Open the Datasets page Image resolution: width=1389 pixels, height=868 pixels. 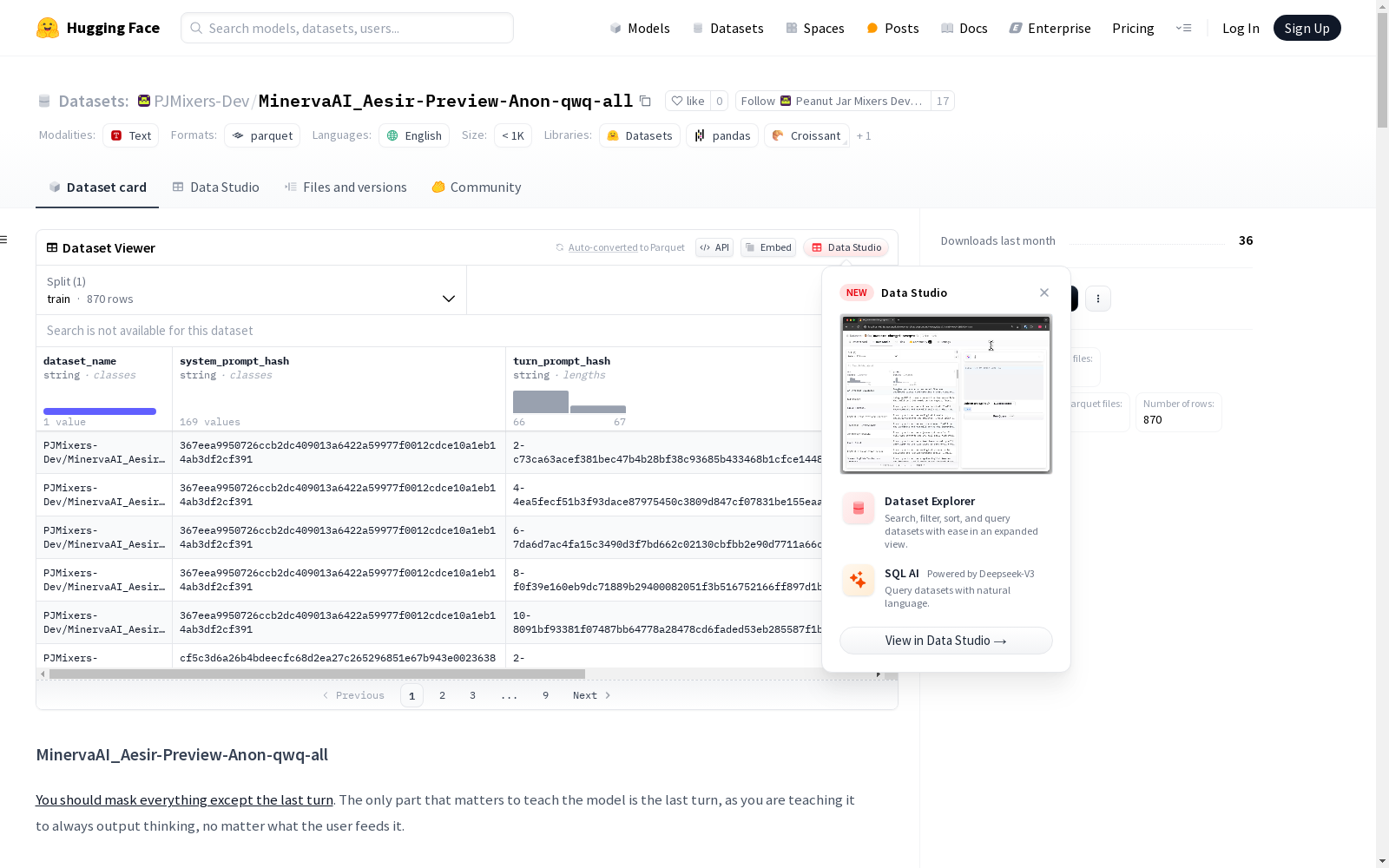pyautogui.click(x=727, y=28)
